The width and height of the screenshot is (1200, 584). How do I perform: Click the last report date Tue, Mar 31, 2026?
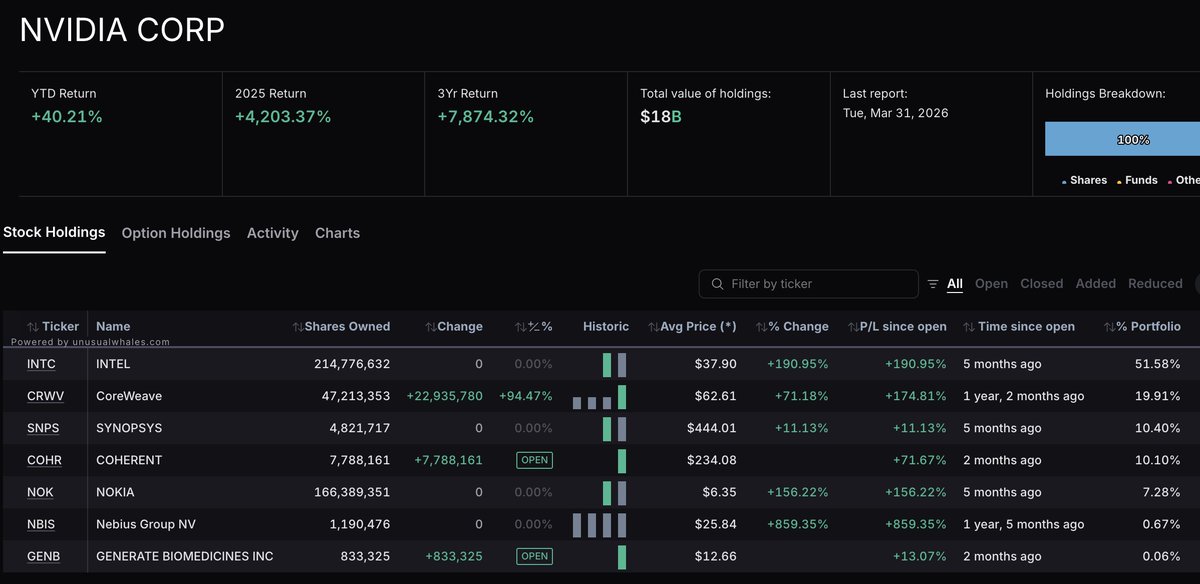(896, 113)
